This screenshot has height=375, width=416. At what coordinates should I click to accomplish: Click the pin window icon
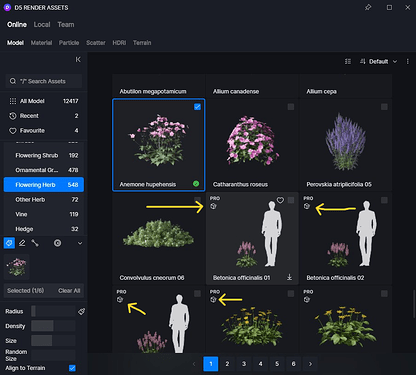pyautogui.click(x=368, y=7)
